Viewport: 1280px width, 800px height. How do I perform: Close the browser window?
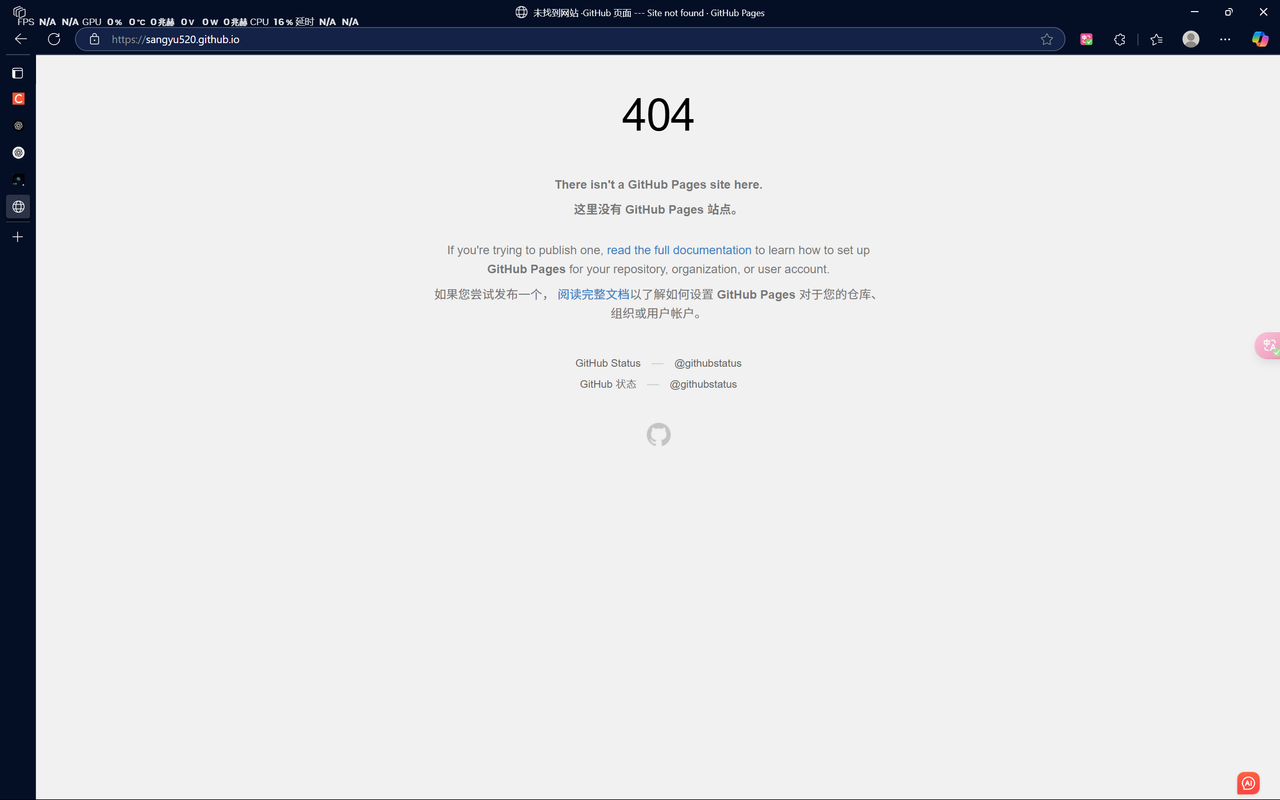pos(1263,12)
